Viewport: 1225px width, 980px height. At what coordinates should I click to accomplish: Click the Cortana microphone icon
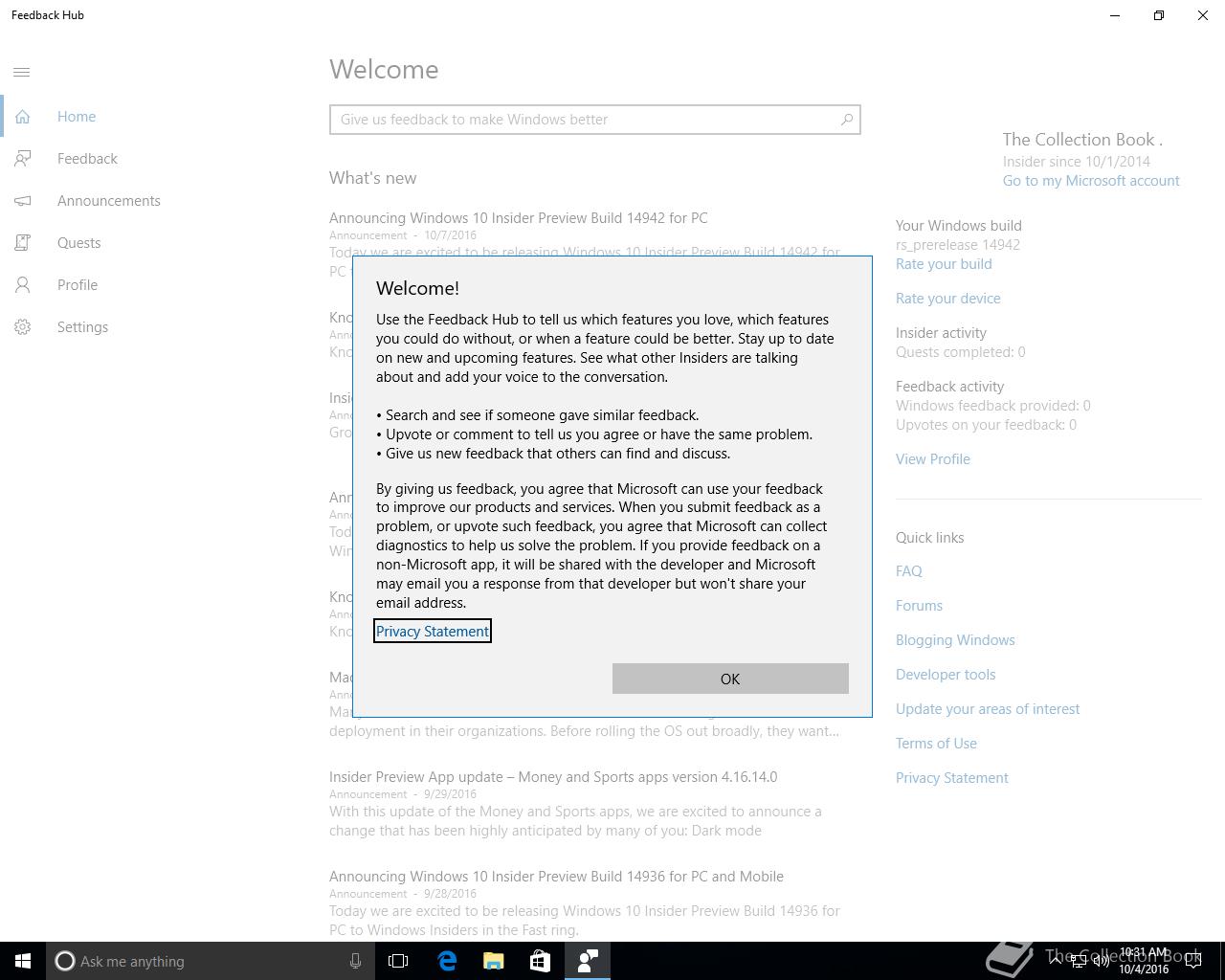point(355,961)
